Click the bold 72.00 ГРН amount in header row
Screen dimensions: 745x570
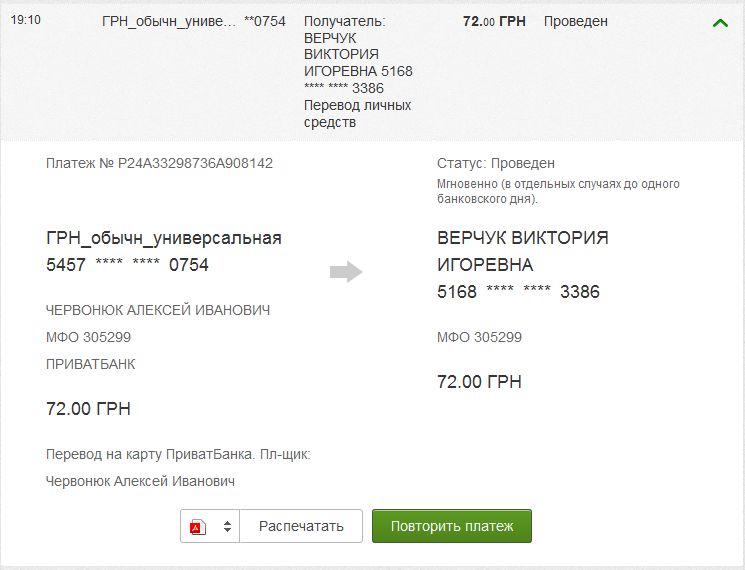coord(494,21)
